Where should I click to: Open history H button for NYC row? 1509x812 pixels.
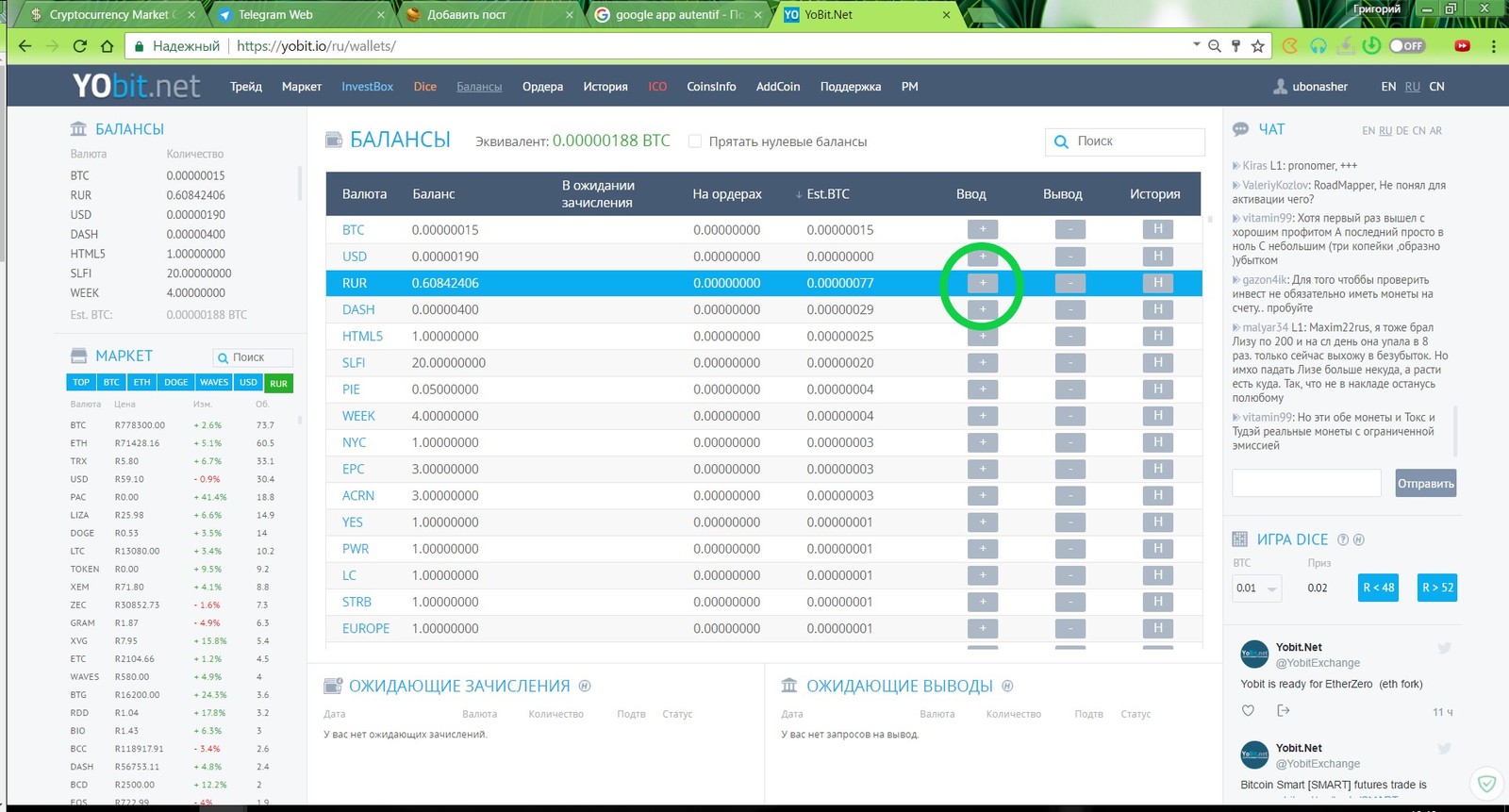pyautogui.click(x=1157, y=442)
